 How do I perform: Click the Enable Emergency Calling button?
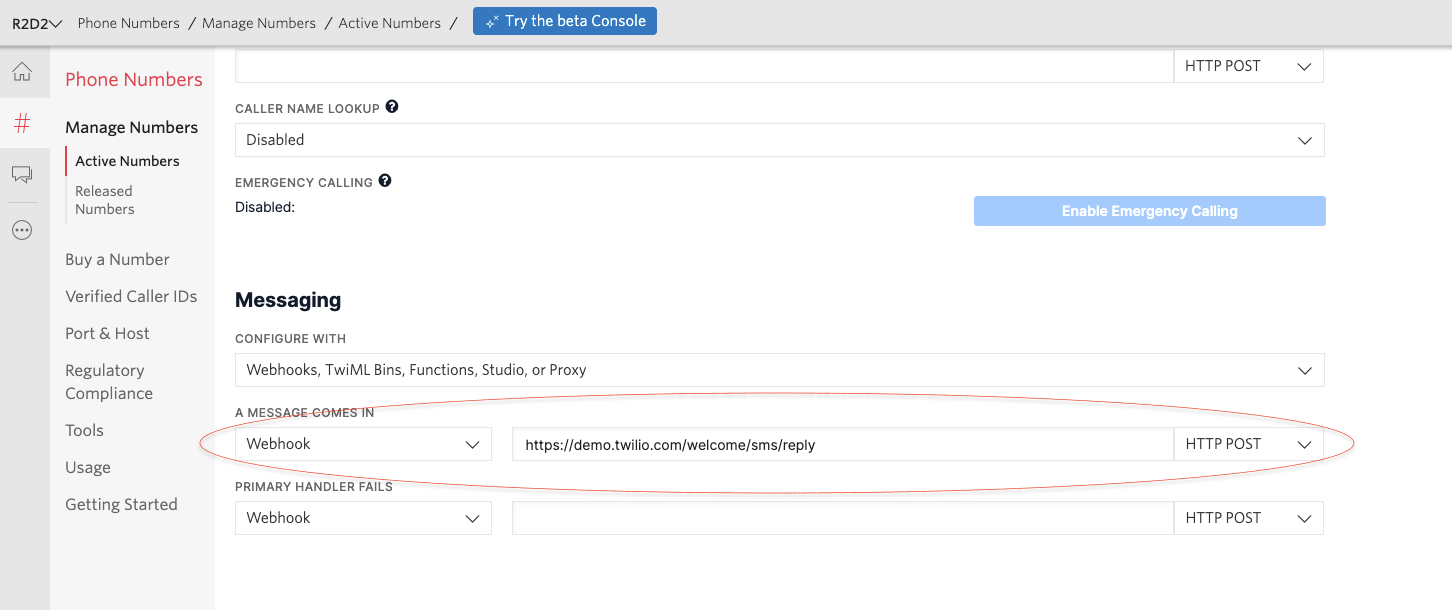click(x=1148, y=211)
